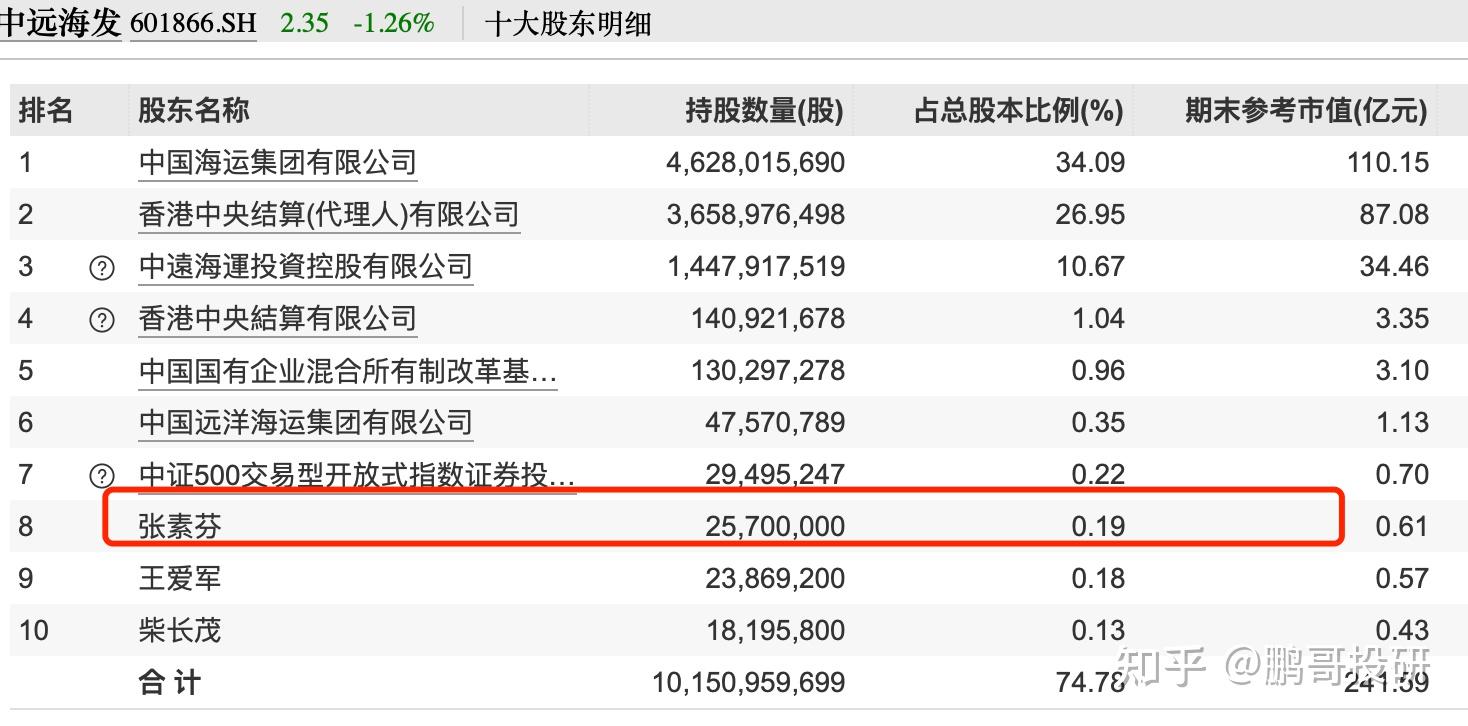Click share count 140,921,678
Screen dimensions: 1468x726
[768, 319]
